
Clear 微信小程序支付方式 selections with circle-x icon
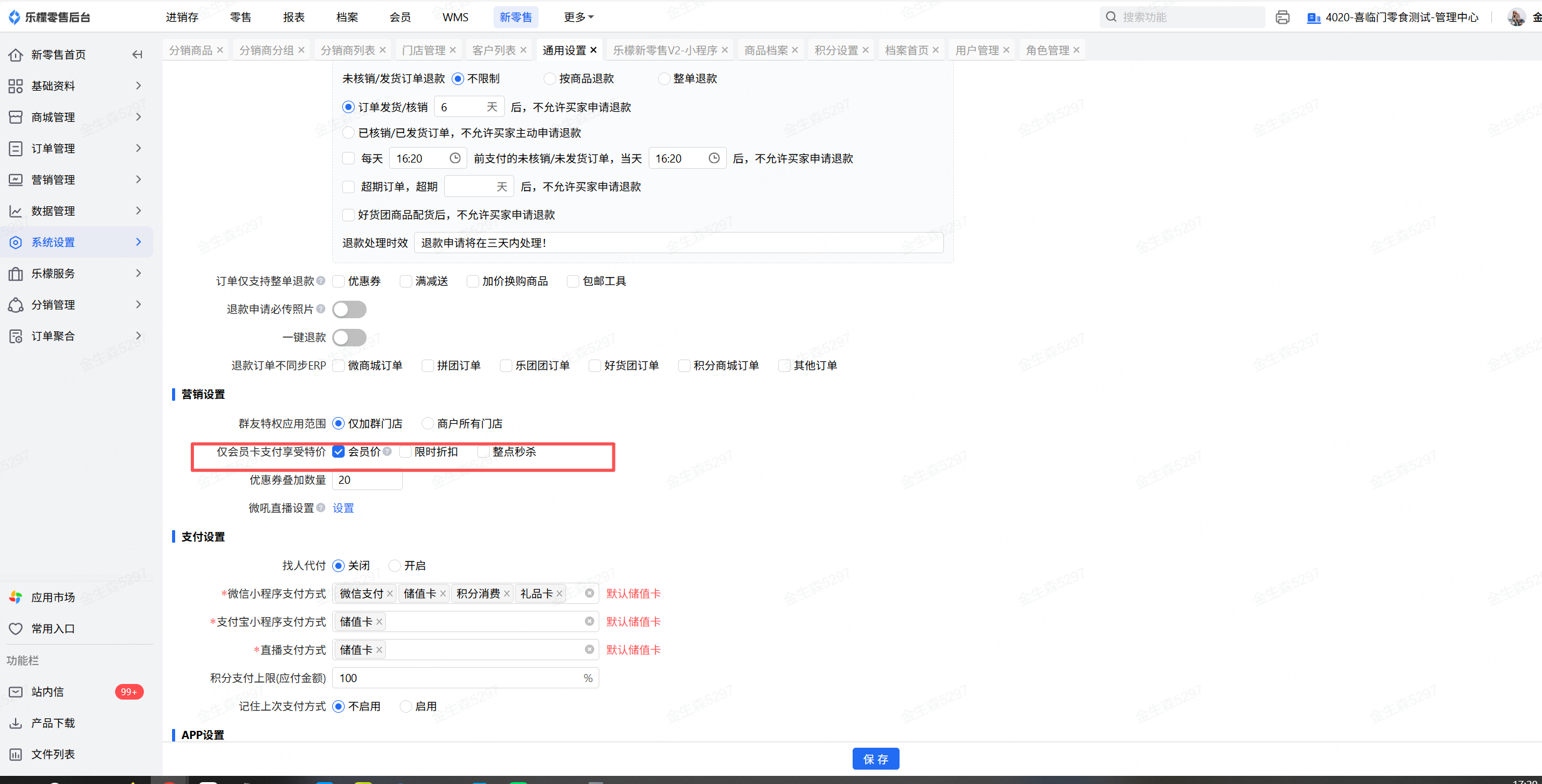(x=589, y=593)
